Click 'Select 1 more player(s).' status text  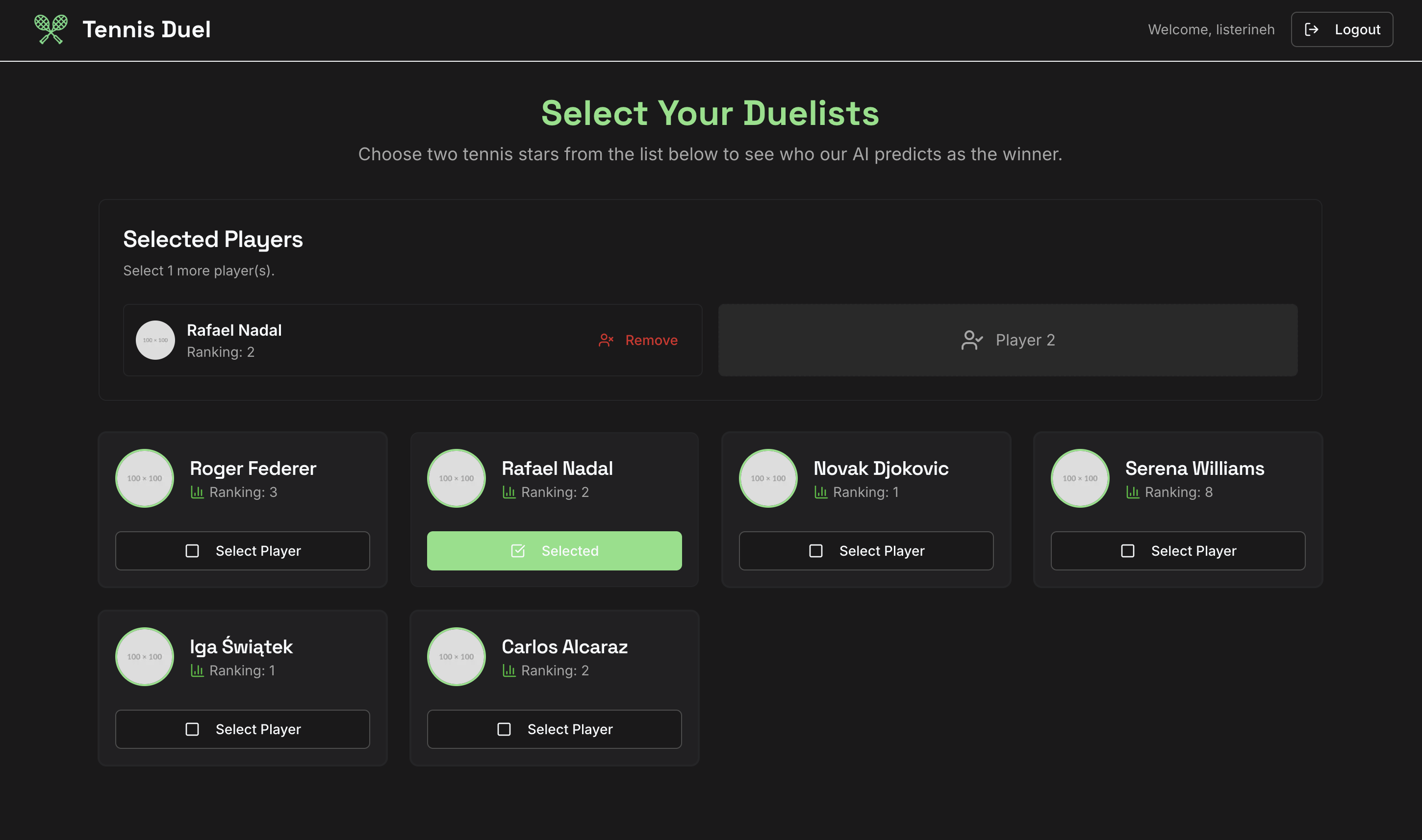click(x=199, y=271)
